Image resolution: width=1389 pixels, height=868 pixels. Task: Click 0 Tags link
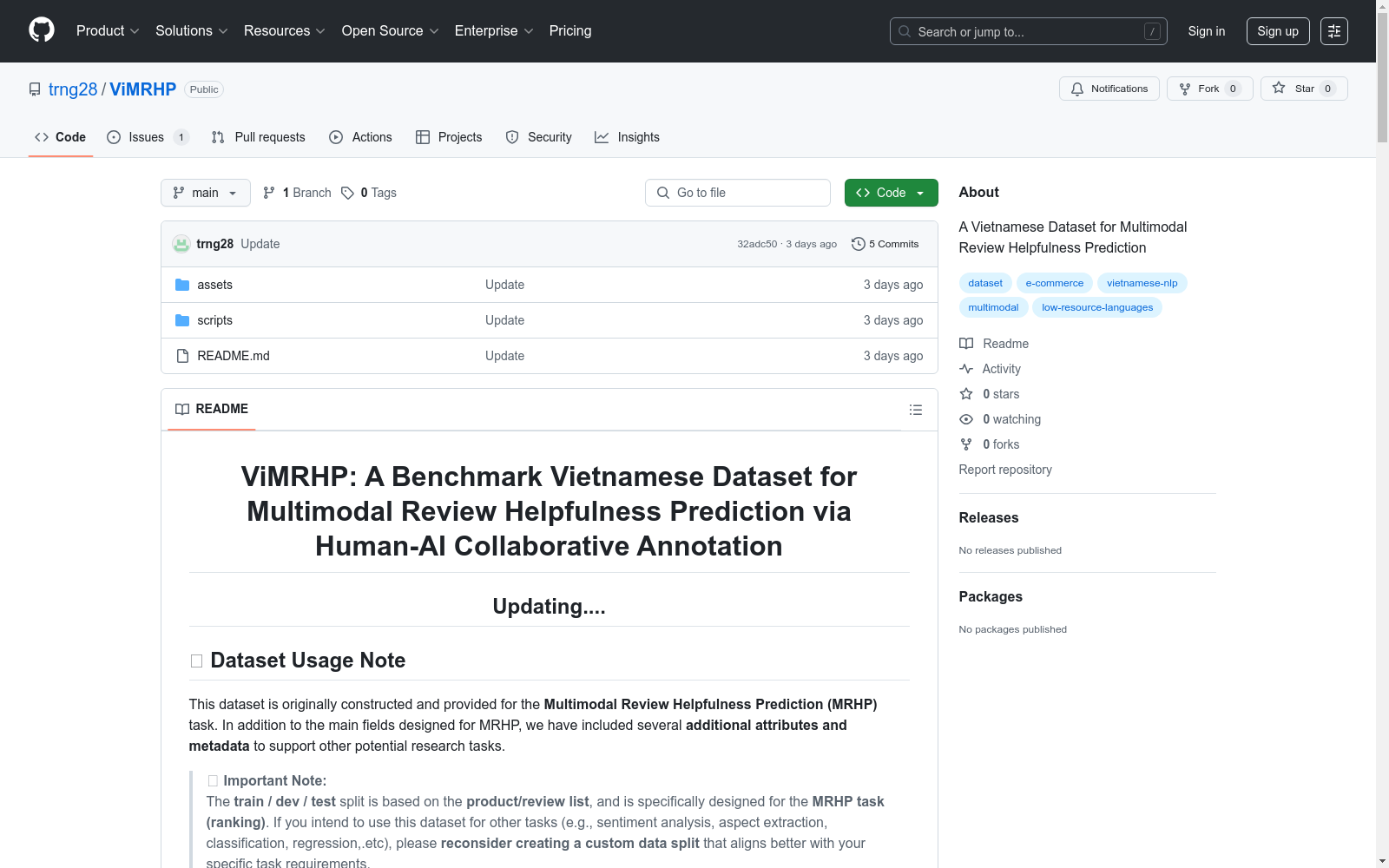coord(369,193)
